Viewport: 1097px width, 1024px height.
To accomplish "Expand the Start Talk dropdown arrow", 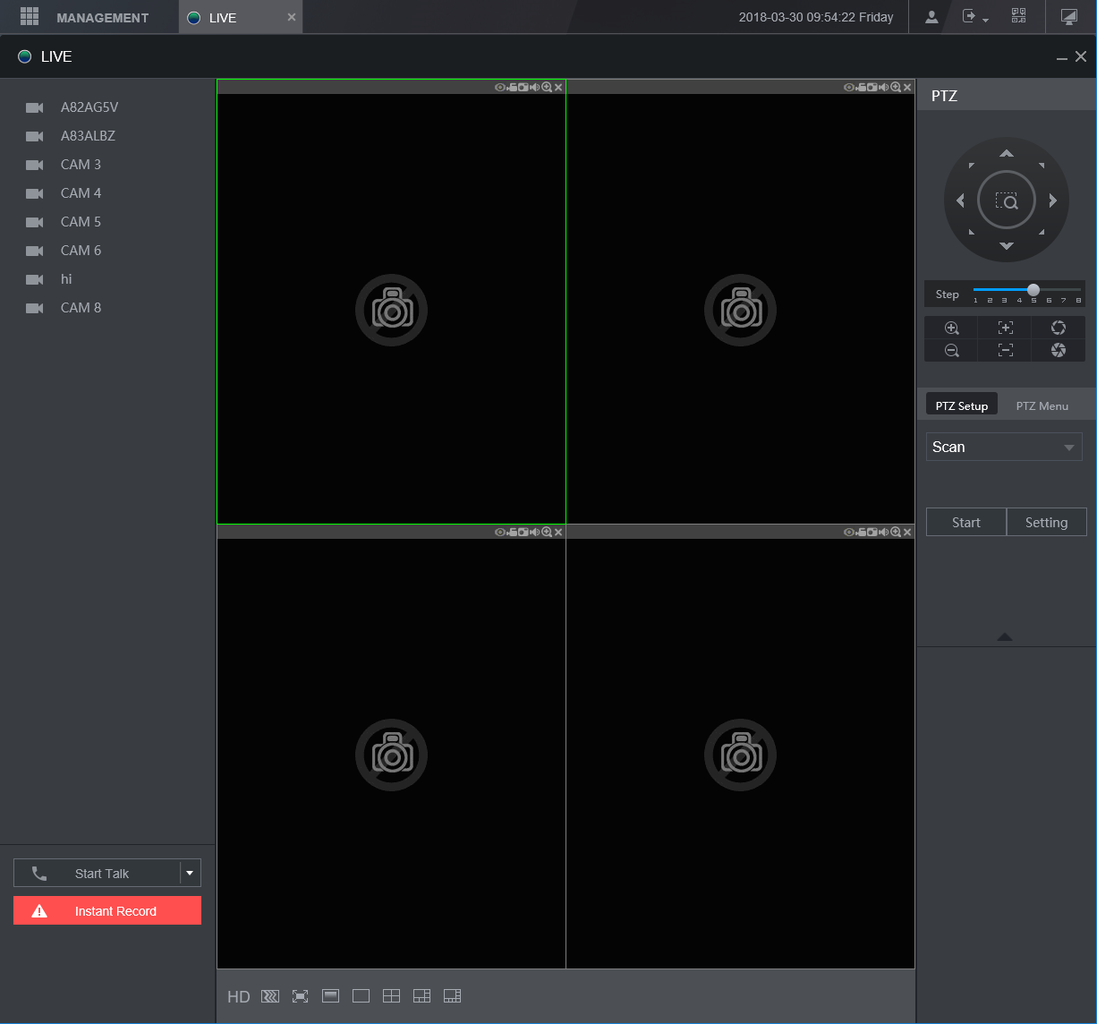I will click(190, 873).
